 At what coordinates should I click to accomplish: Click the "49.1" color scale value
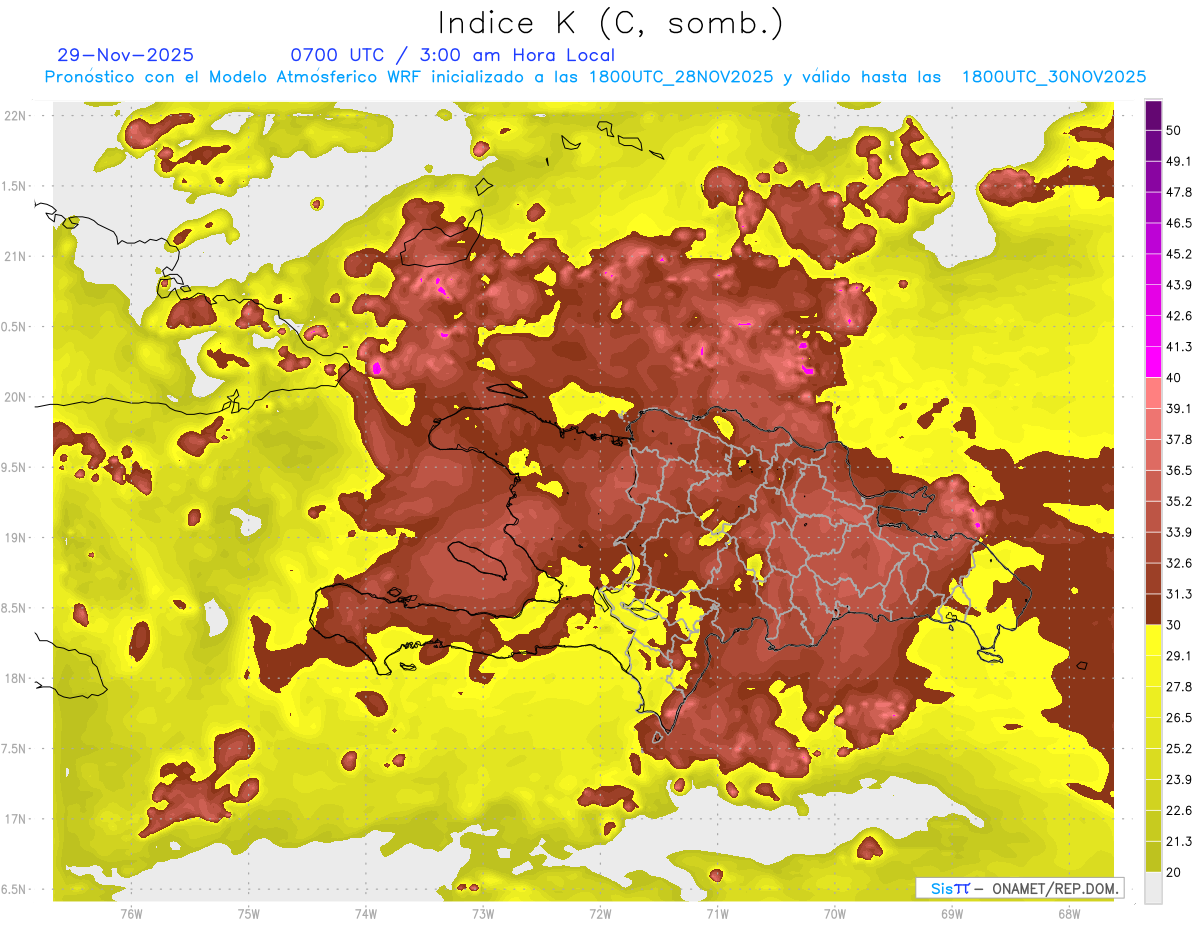[x=1178, y=161]
